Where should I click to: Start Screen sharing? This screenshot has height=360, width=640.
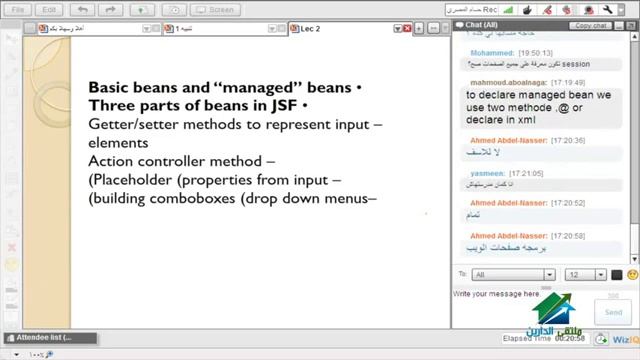[x=215, y=10]
